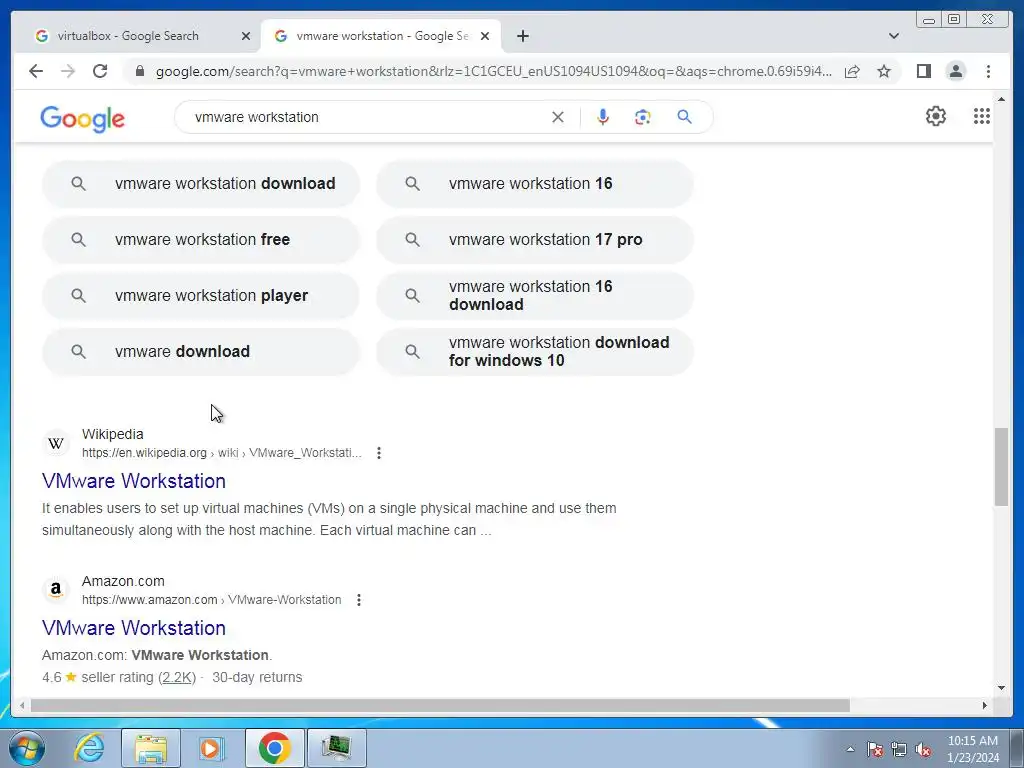Screen dimensions: 1024x768
Task: Click the vertical scrollbar thumb
Action: [1001, 466]
